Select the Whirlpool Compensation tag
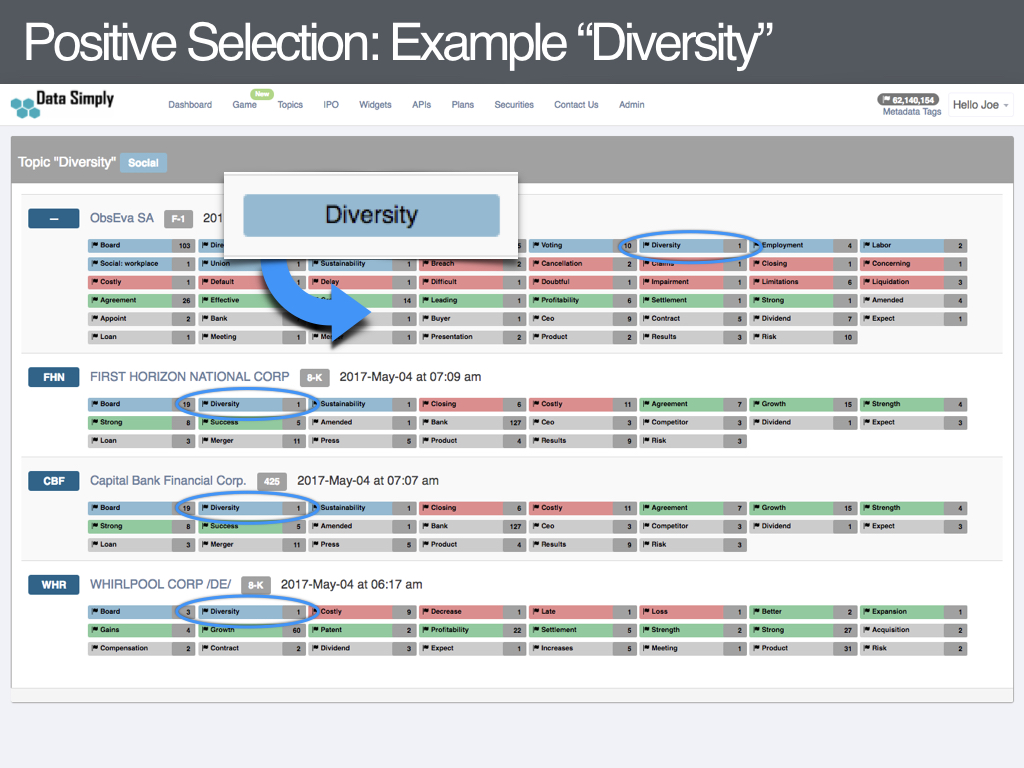Image resolution: width=1024 pixels, height=768 pixels. pyautogui.click(x=141, y=648)
